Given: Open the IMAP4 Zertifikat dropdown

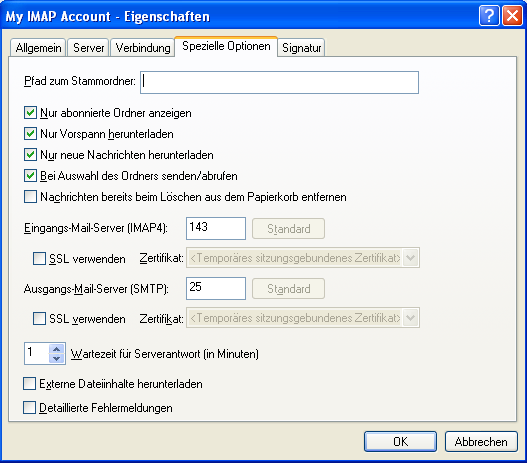Looking at the screenshot, I should click(x=410, y=258).
